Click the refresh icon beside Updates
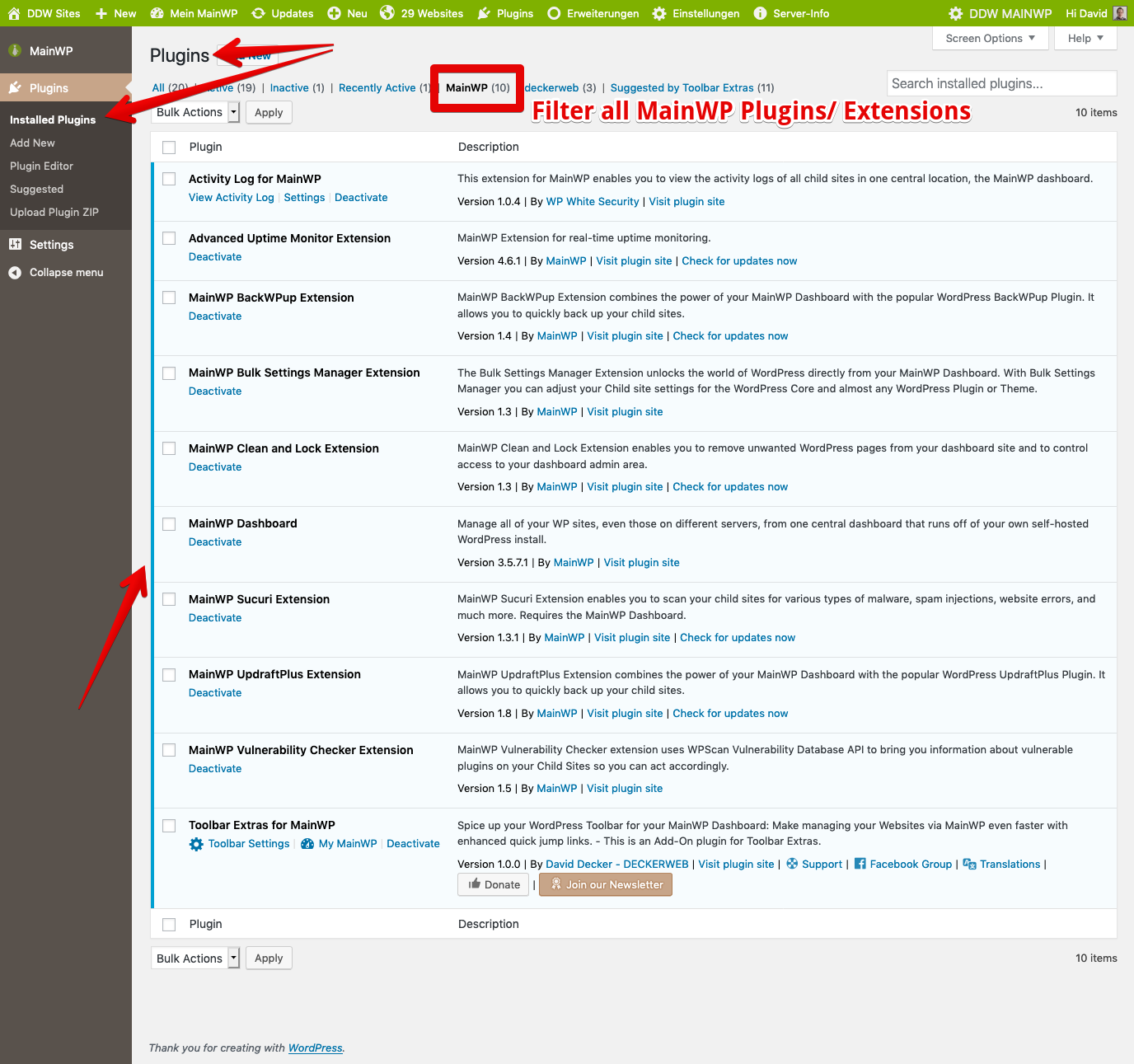The width and height of the screenshot is (1134, 1064). coord(258,13)
